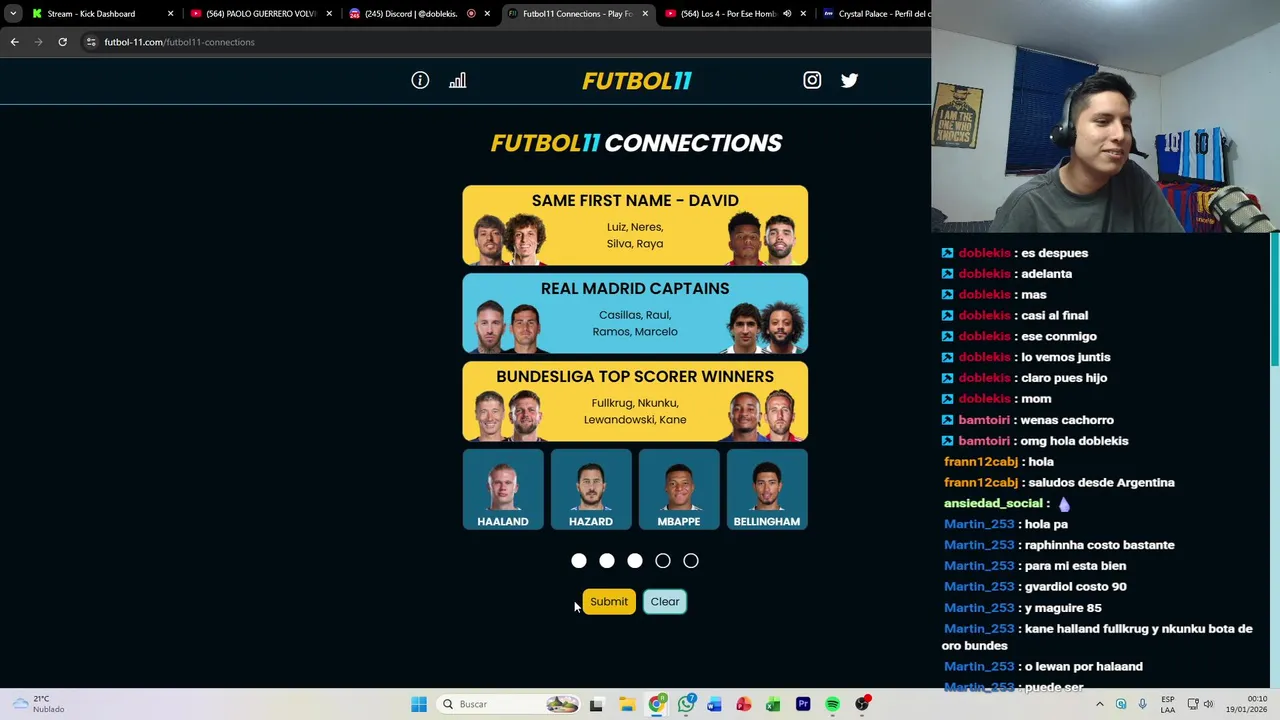The image size is (1280, 720).
Task: Click the FUTBOL11 logo in header
Action: coord(636,81)
